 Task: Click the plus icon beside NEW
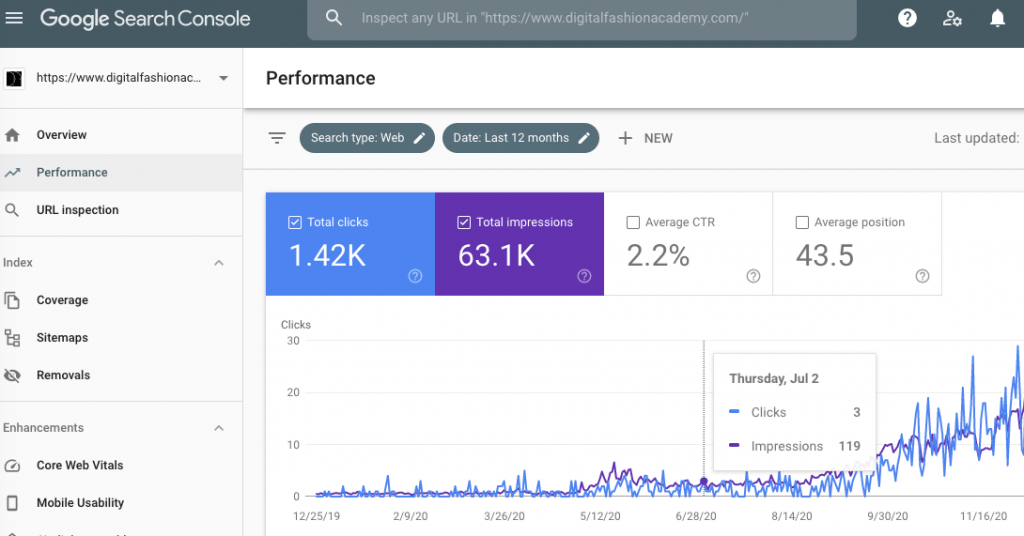(625, 138)
